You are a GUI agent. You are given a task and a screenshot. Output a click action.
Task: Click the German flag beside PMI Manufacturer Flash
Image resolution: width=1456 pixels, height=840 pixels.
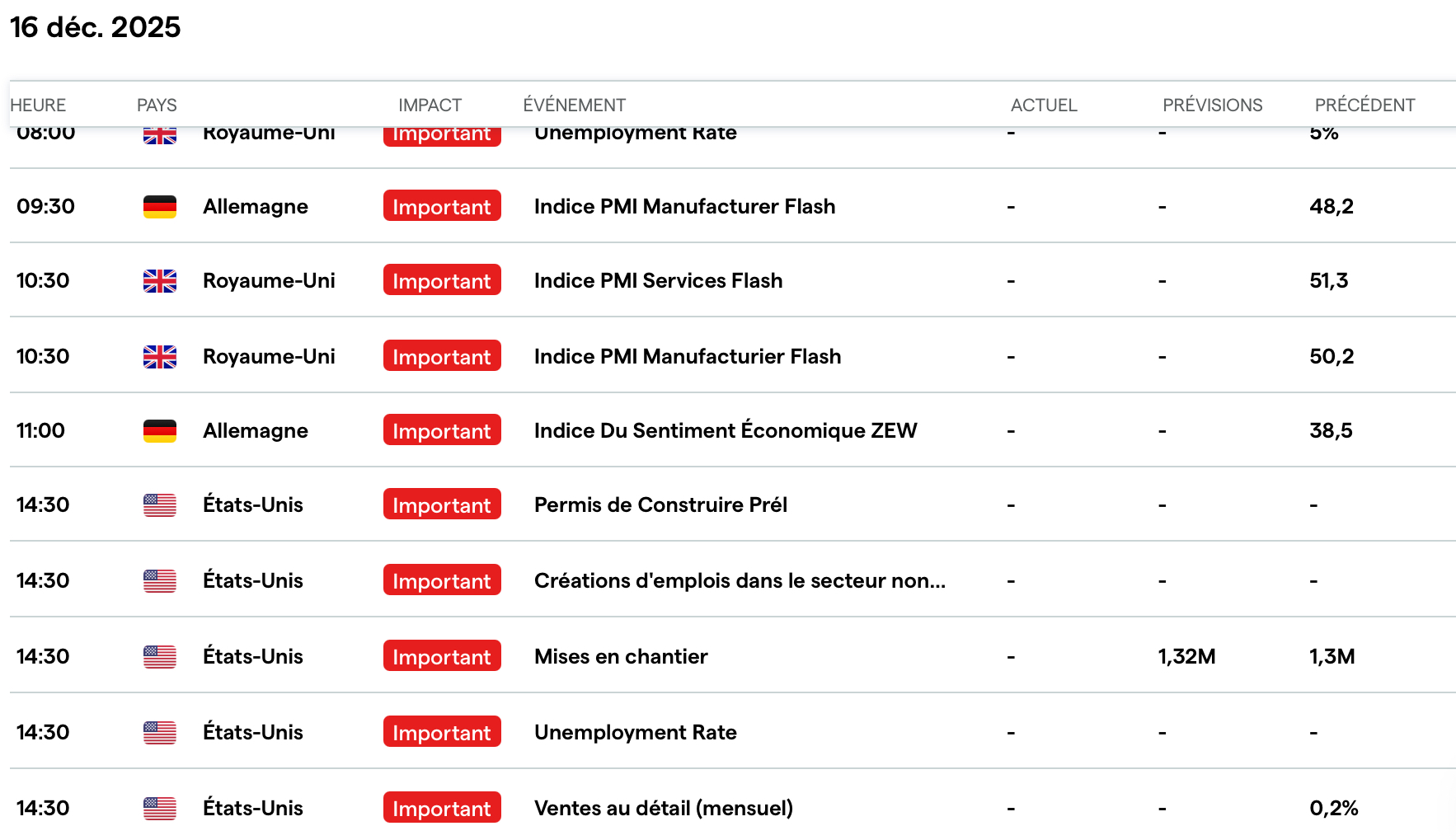click(x=159, y=206)
